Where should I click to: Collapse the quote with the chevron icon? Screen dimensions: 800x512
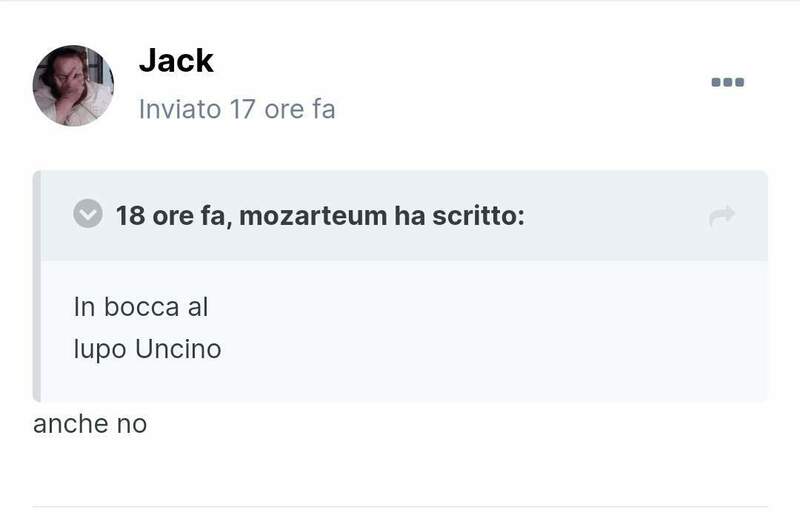(x=89, y=214)
